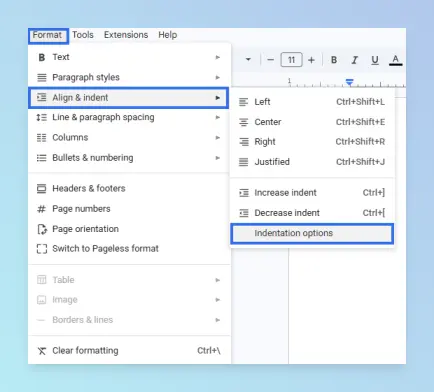The height and width of the screenshot is (392, 434).
Task: Expand the Image submenu arrow
Action: (218, 300)
